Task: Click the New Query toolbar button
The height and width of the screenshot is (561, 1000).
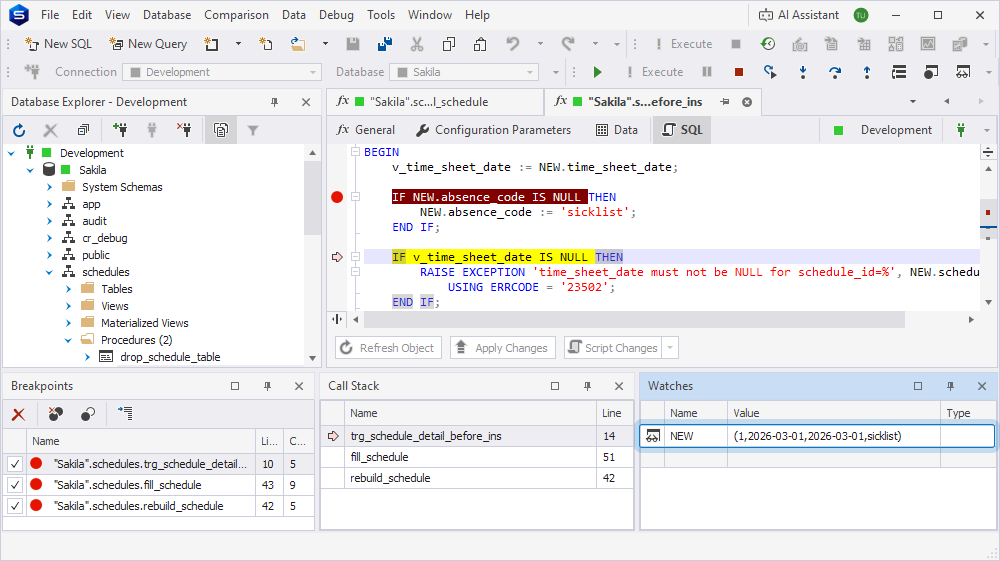Action: coord(148,44)
